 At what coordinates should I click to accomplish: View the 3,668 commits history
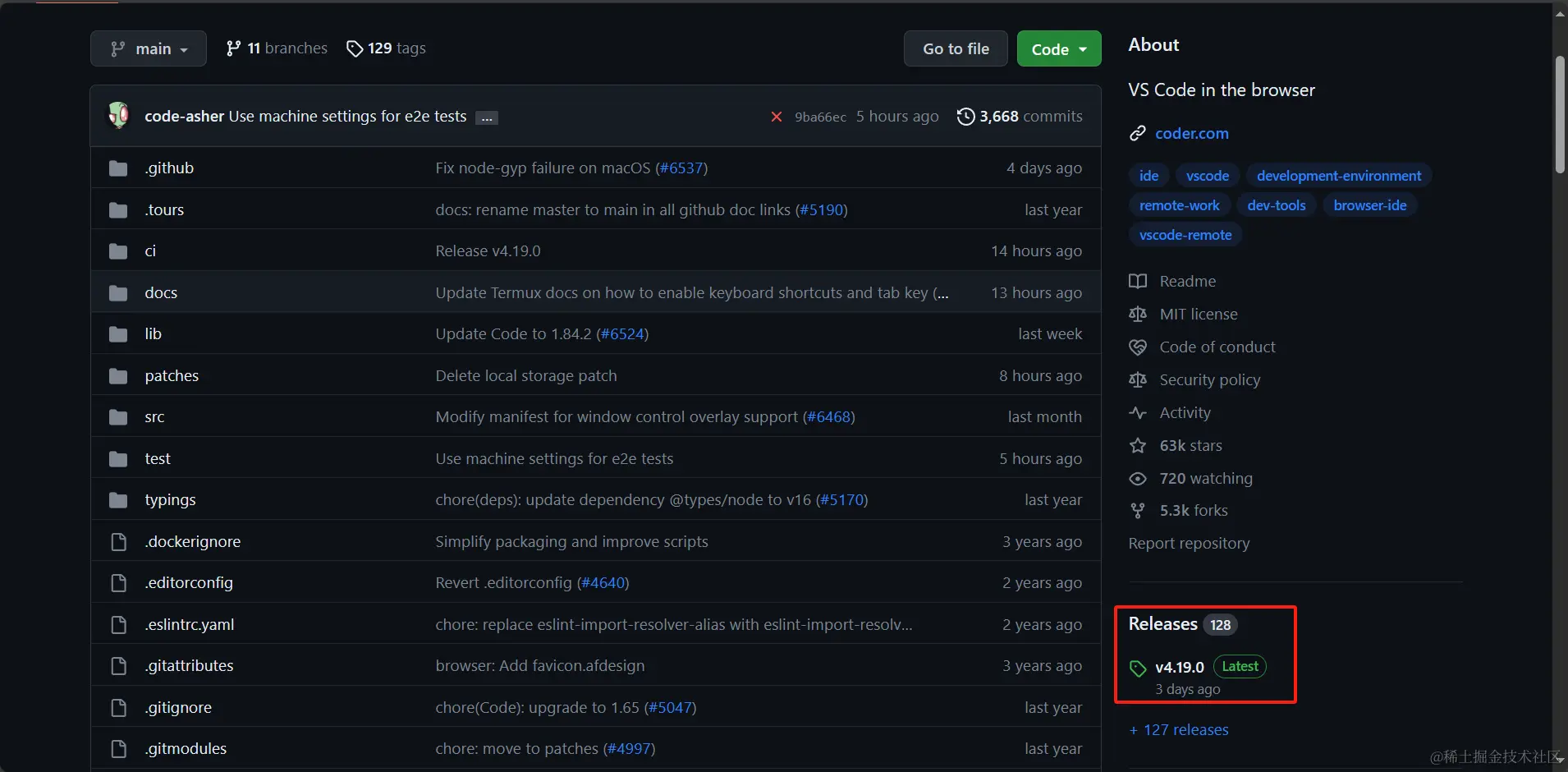click(x=1020, y=117)
